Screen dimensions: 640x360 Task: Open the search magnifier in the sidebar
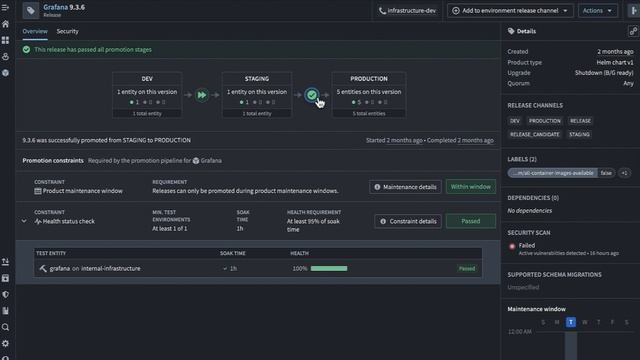(5, 327)
